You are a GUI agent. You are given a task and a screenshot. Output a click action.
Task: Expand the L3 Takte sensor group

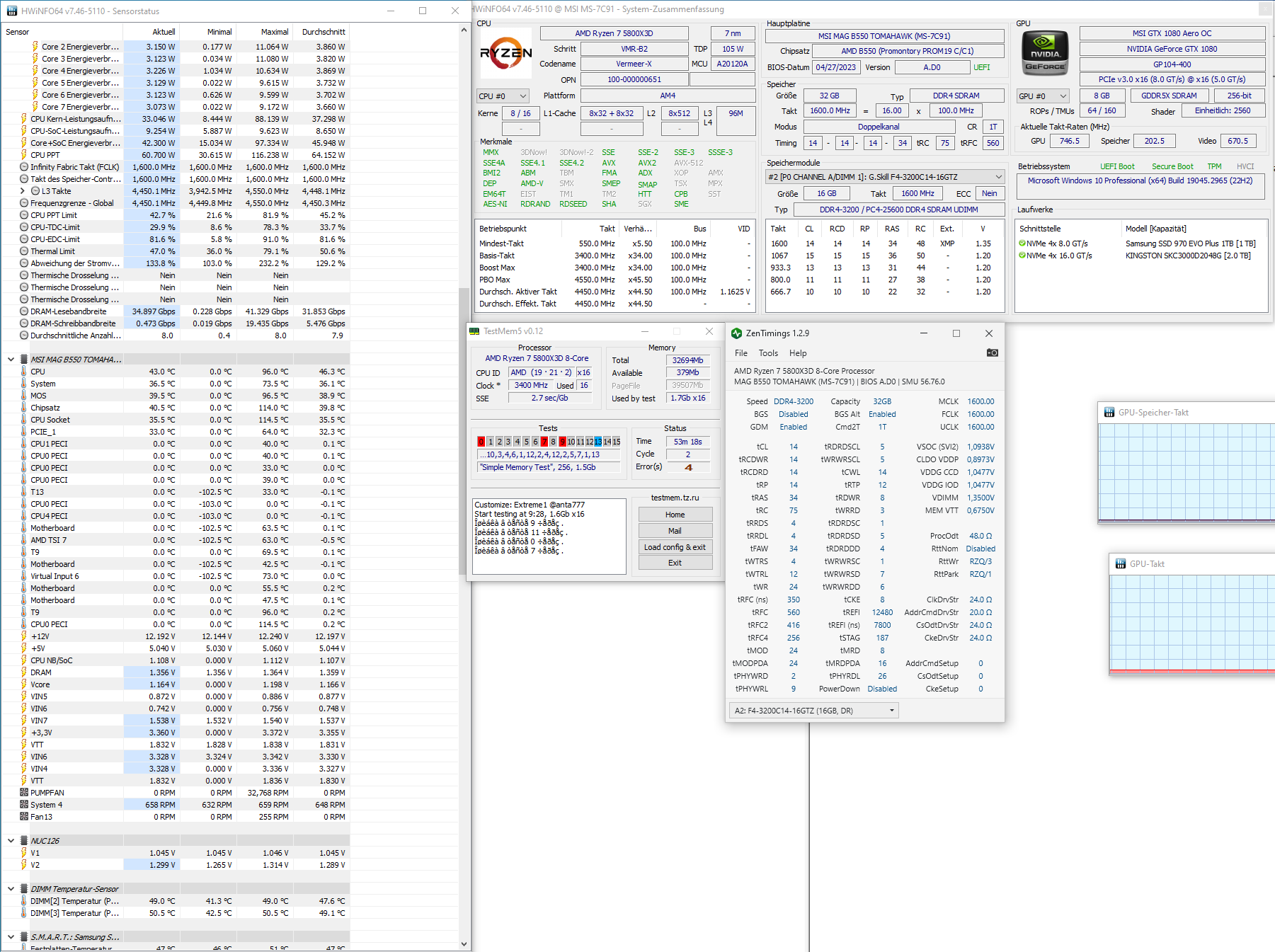click(21, 190)
